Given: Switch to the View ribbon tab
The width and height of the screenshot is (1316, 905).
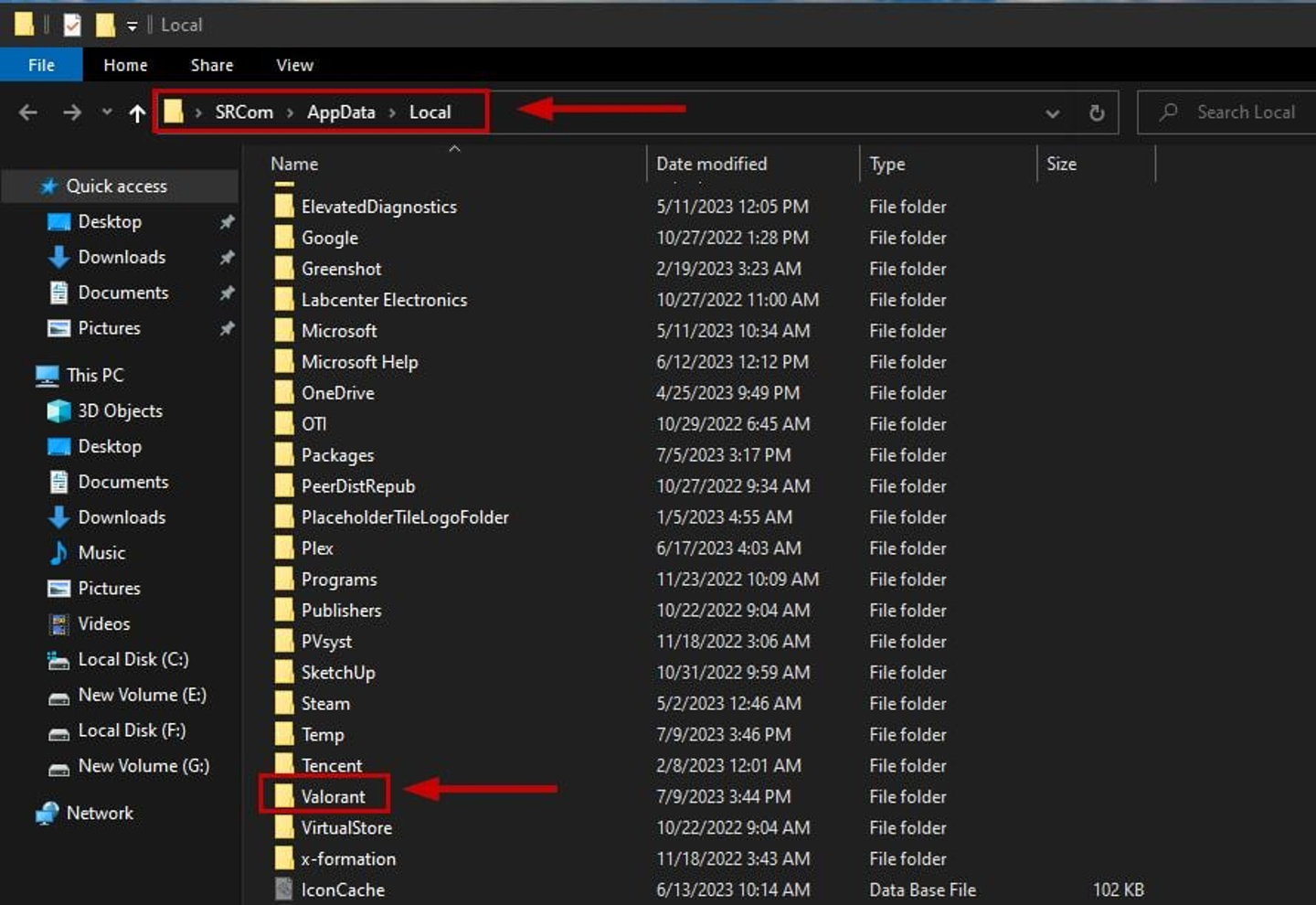Looking at the screenshot, I should (x=293, y=64).
